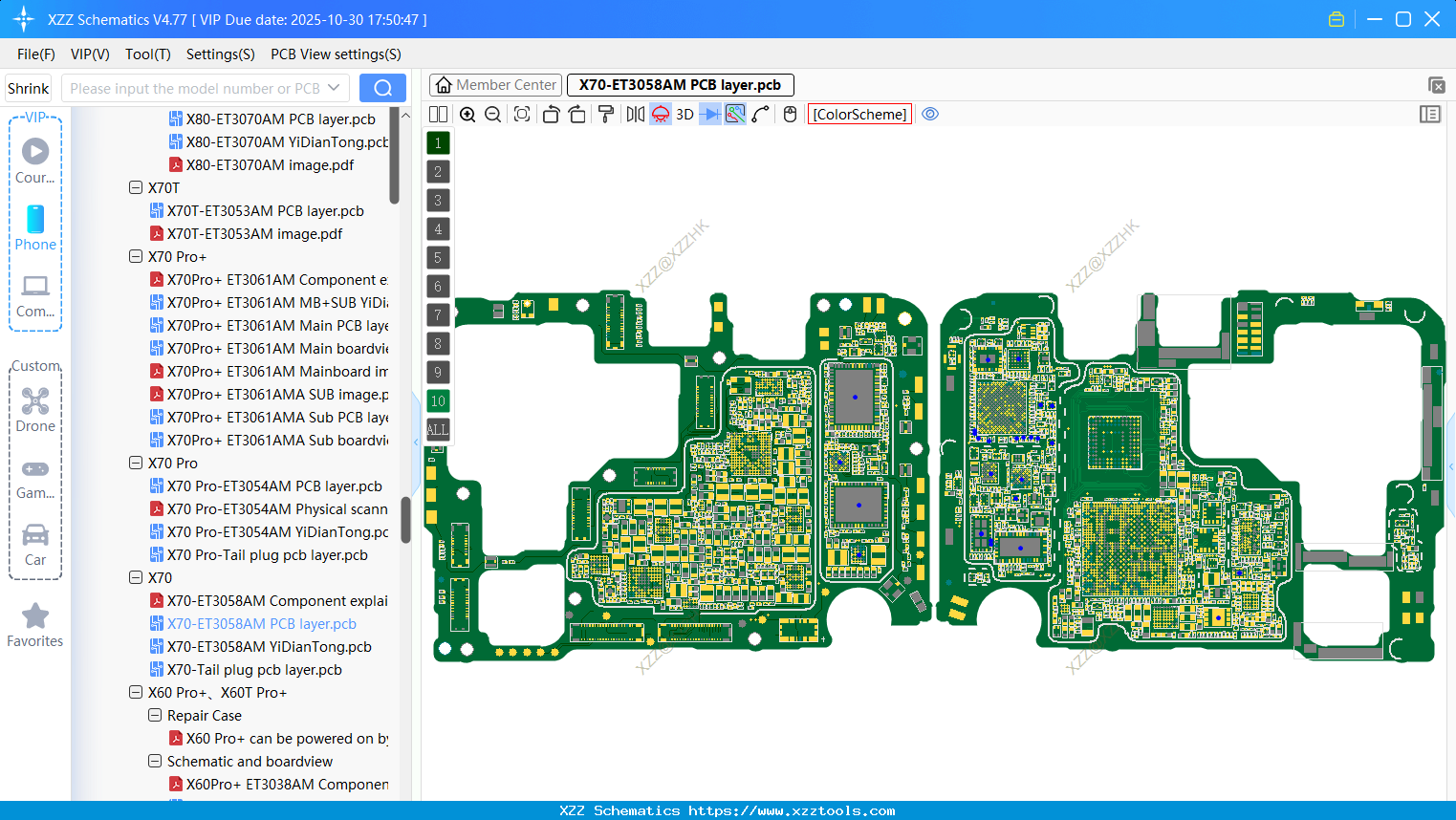Switch the PCB to 3D view

tap(685, 114)
